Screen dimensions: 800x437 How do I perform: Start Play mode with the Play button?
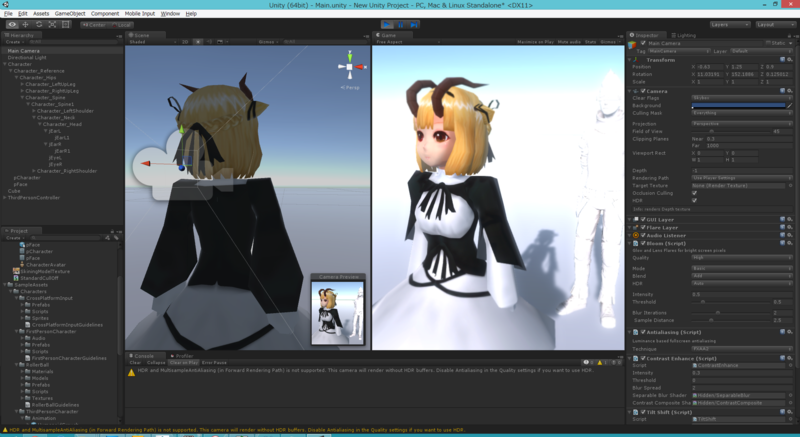[387, 24]
